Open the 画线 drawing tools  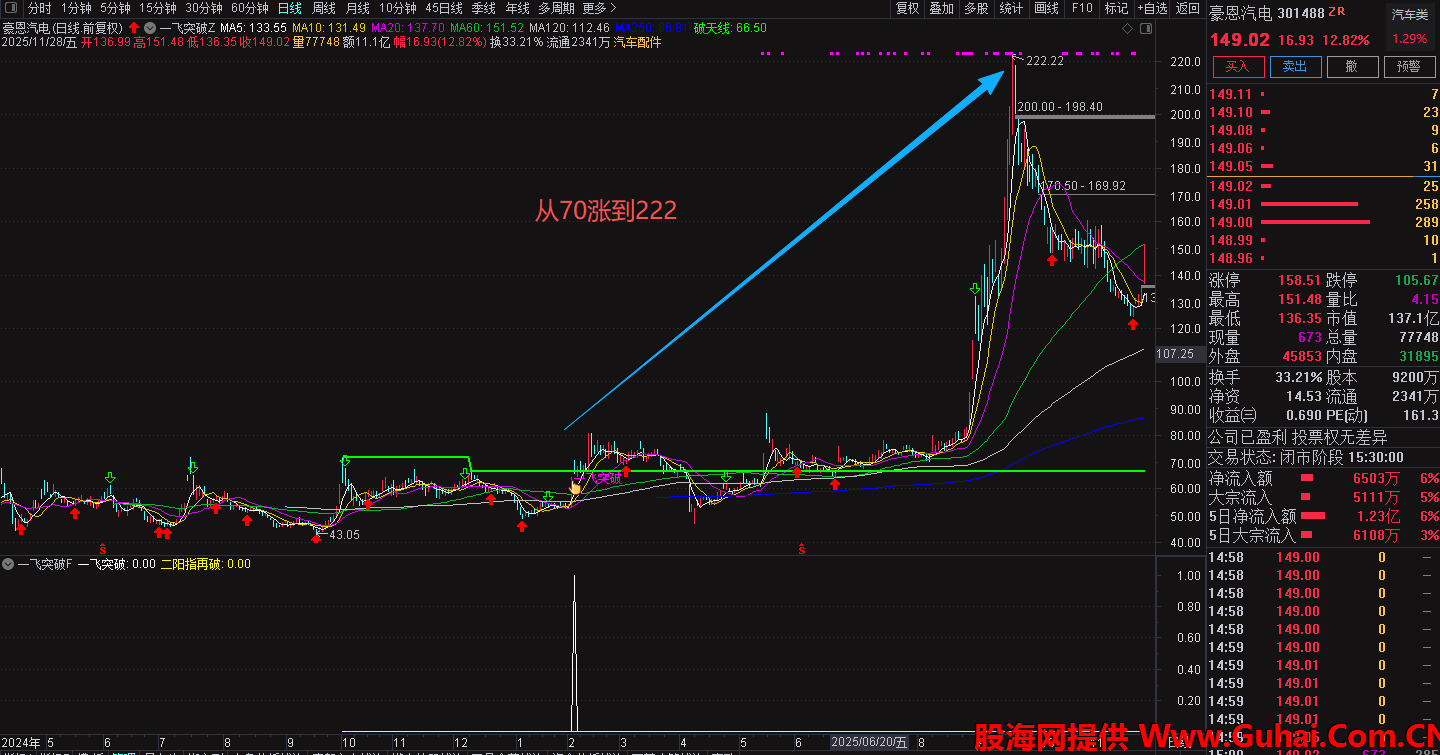click(1046, 8)
